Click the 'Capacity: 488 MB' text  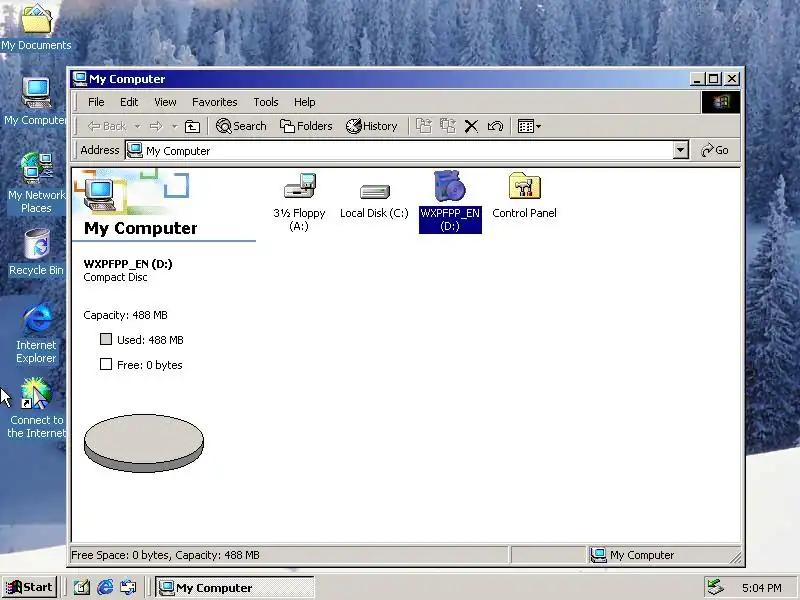[126, 315]
